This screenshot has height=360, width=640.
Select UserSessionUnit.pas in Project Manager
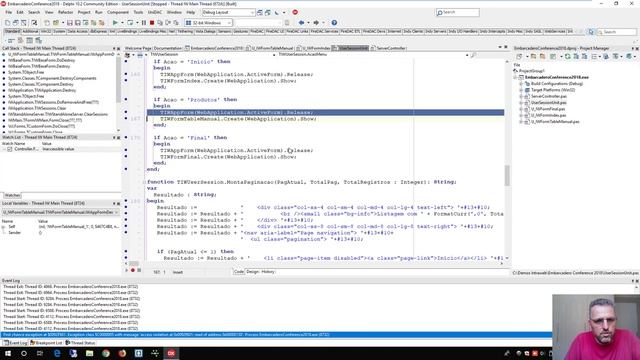pos(548,103)
